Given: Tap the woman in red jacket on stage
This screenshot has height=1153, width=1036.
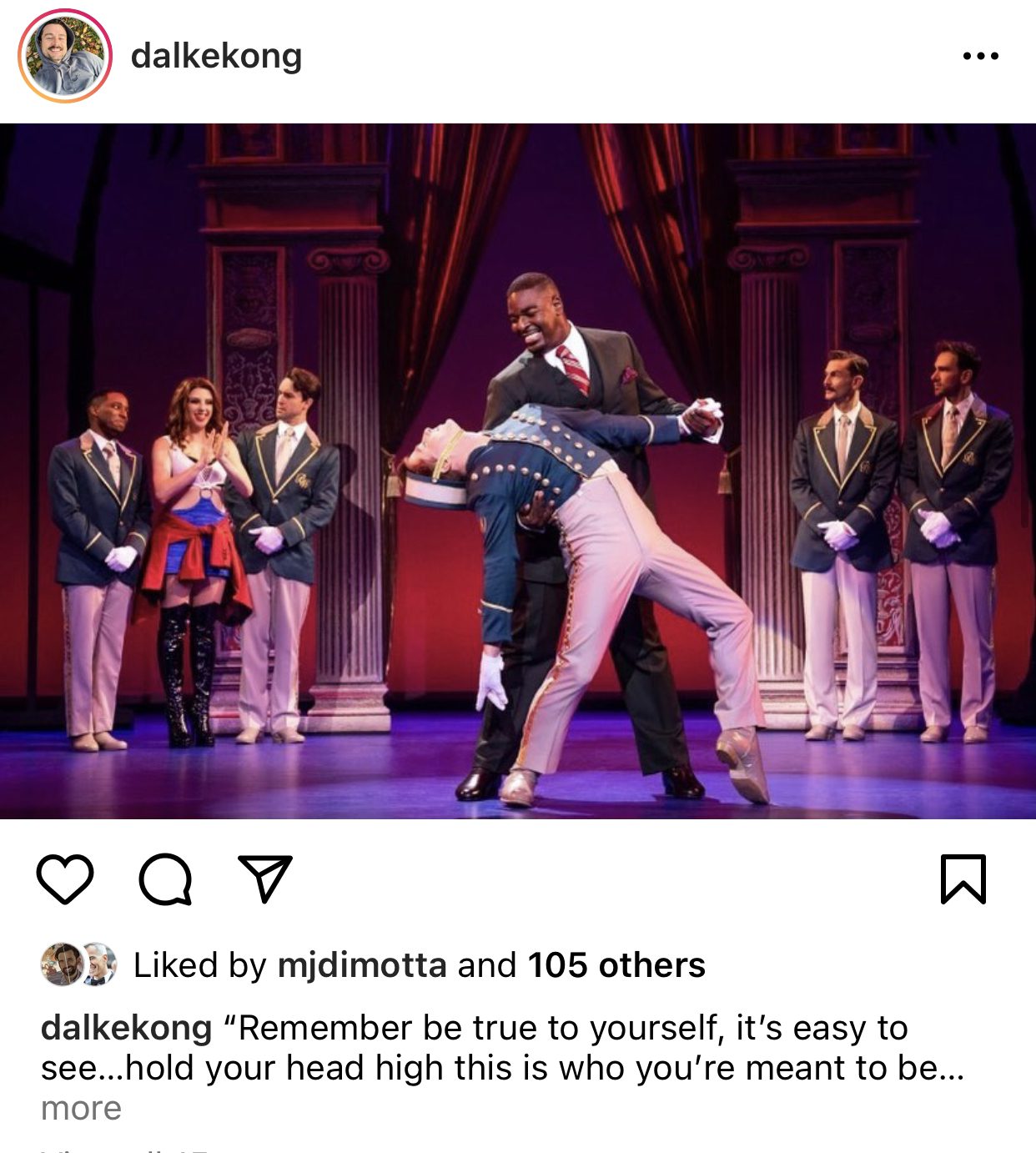Looking at the screenshot, I should (194, 559).
